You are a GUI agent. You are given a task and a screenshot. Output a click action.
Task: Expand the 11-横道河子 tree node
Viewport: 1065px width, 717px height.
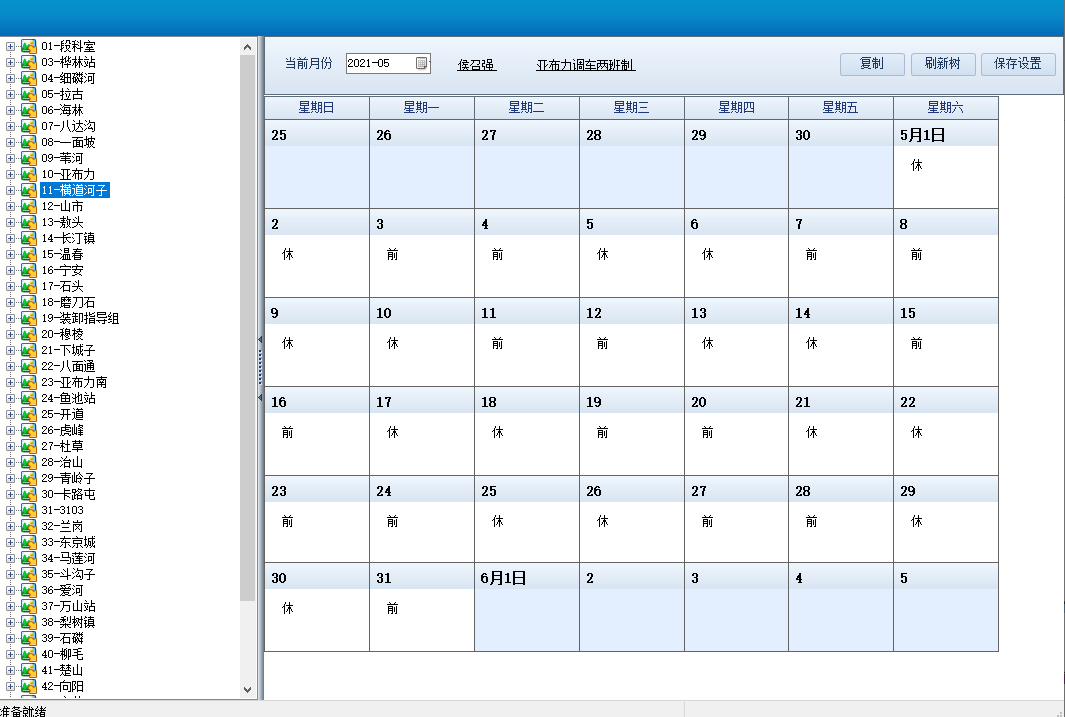coord(11,190)
